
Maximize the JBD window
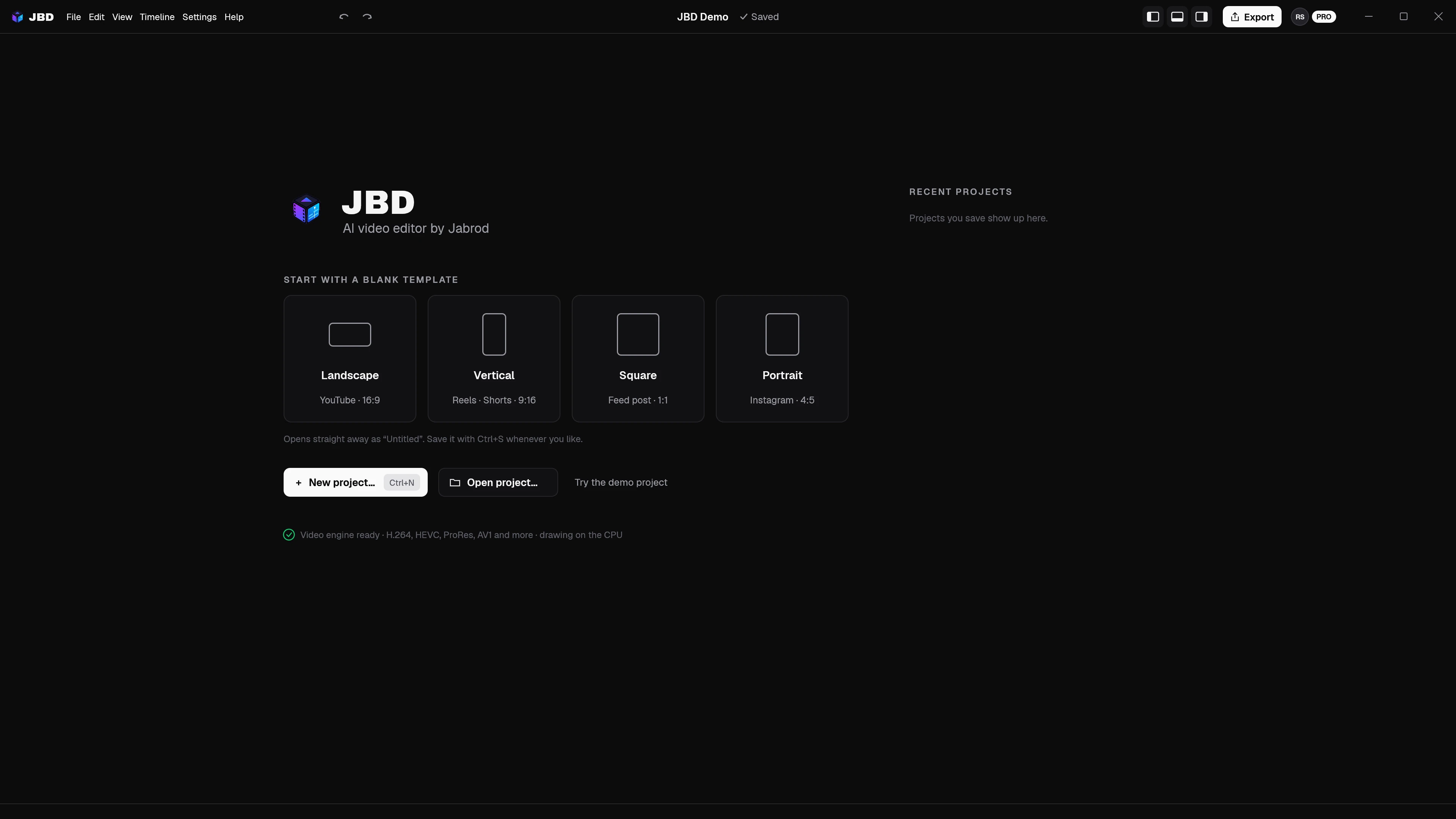coord(1403,17)
